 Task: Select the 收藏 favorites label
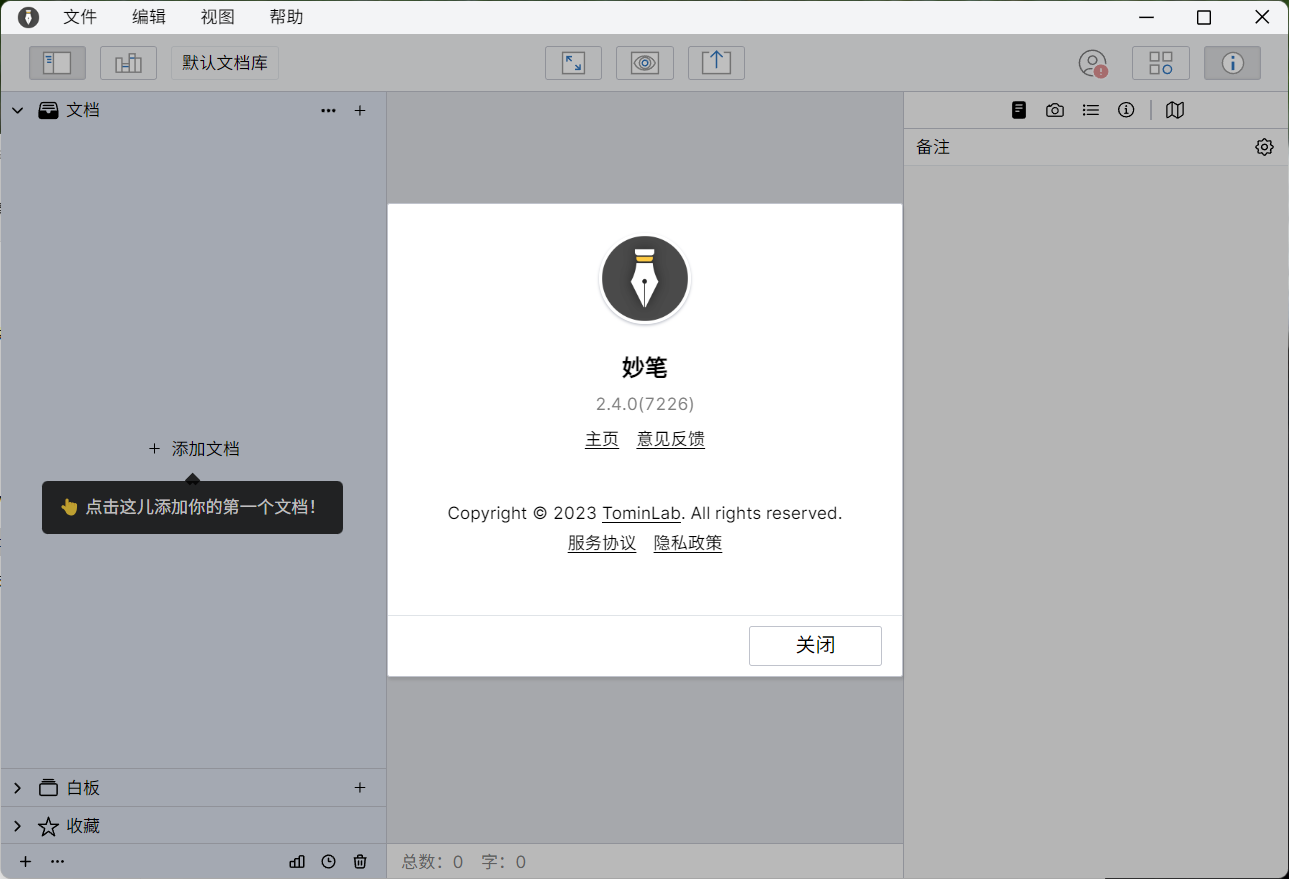point(84,826)
